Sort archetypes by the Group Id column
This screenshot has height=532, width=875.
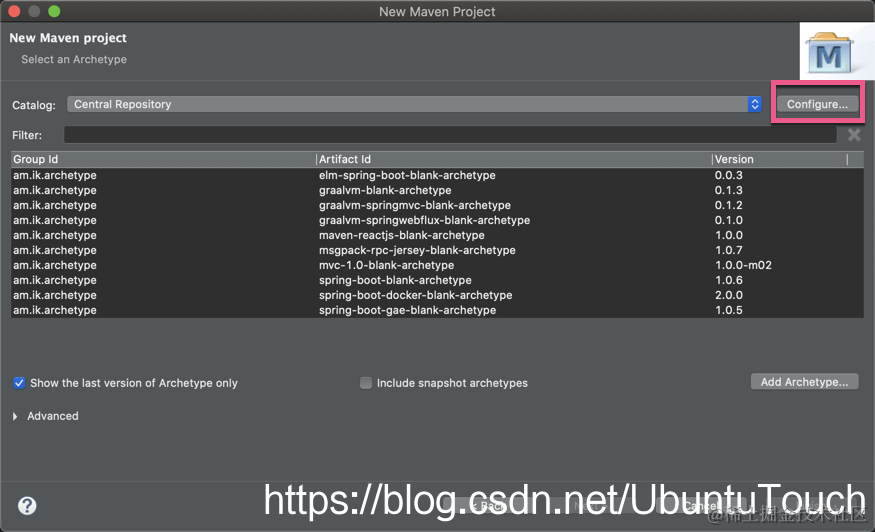click(164, 159)
